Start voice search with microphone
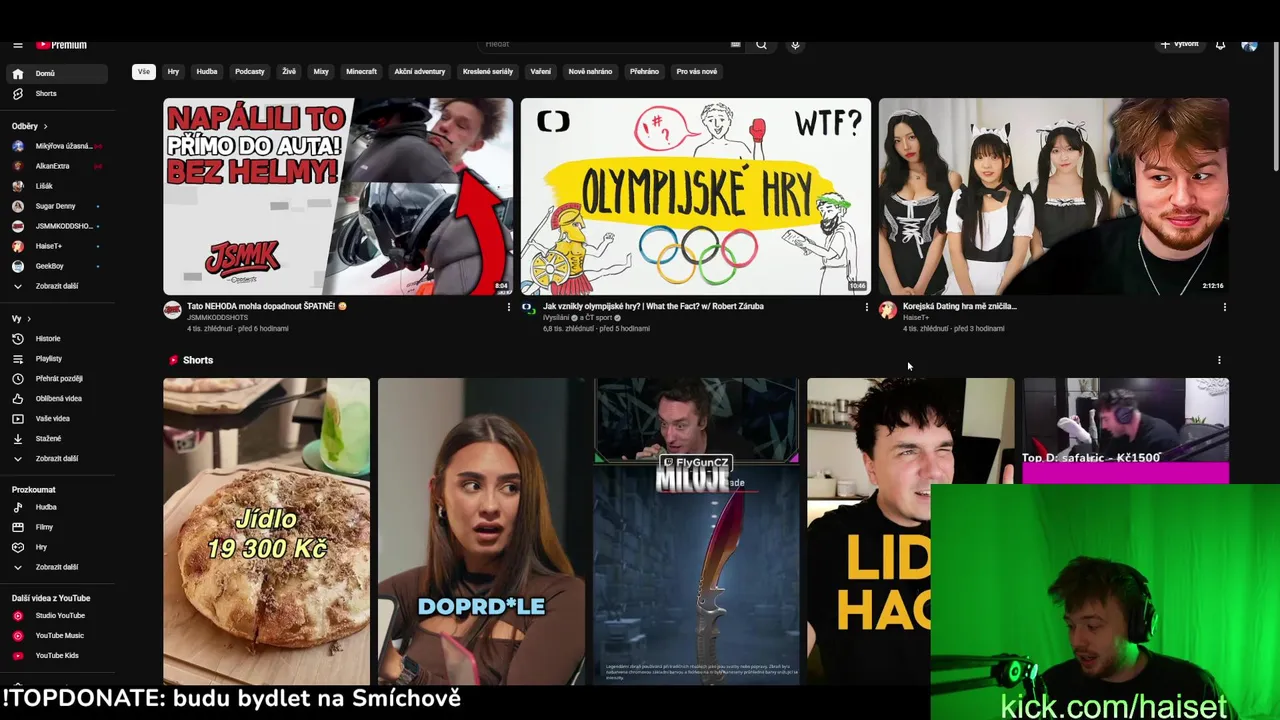The image size is (1280, 720). click(795, 45)
